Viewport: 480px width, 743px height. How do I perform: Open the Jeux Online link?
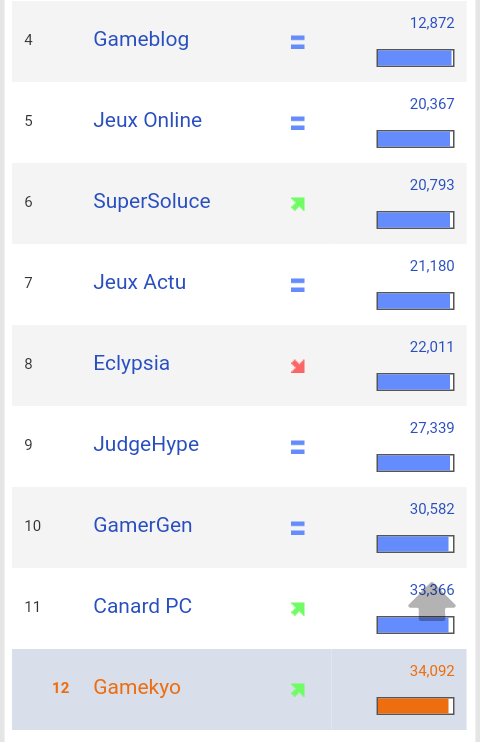click(x=147, y=120)
